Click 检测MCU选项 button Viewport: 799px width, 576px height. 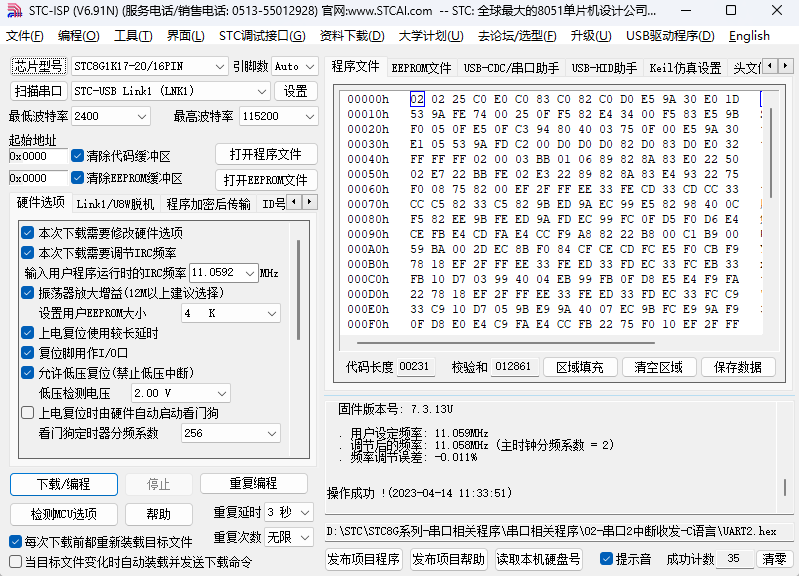[64, 514]
